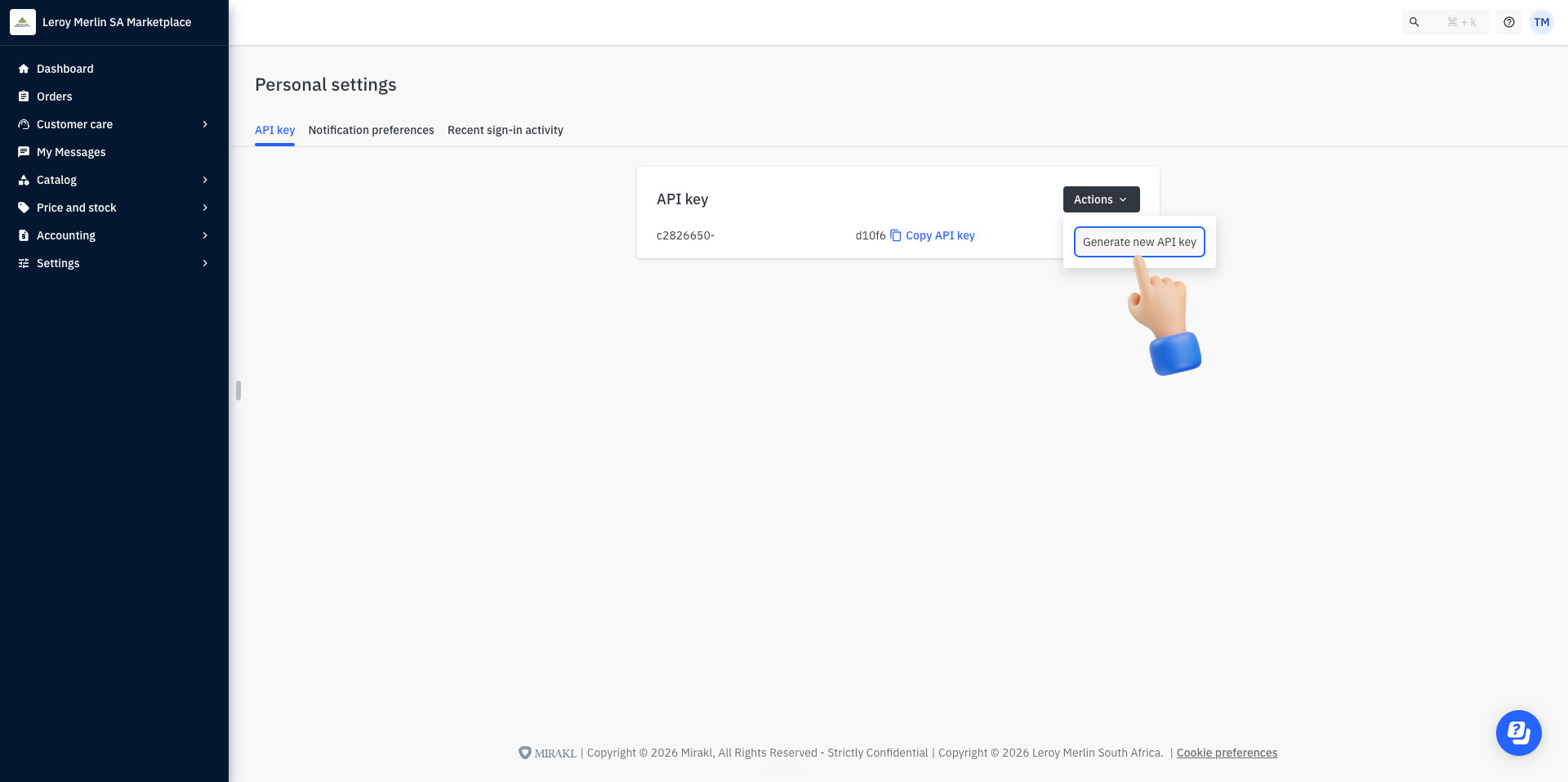Click the Mirakl logo in footer
The width and height of the screenshot is (1568, 782).
coord(547,753)
